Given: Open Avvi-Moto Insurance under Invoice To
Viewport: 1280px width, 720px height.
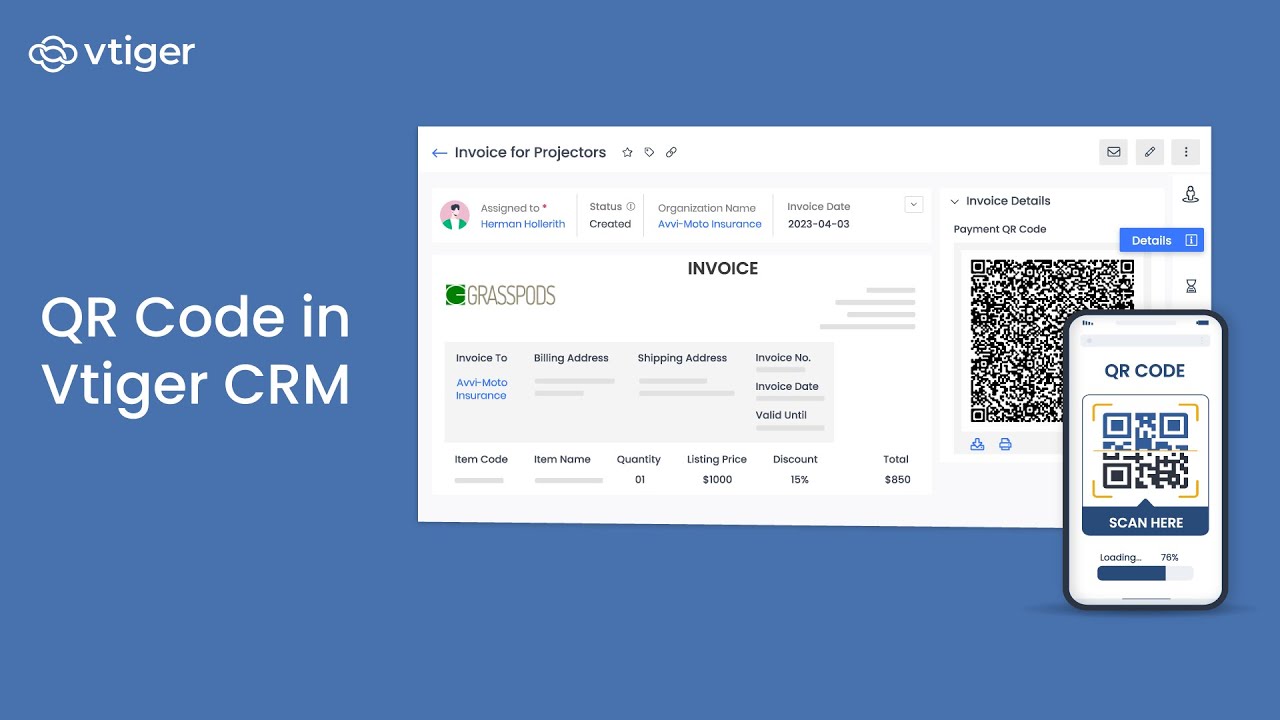Looking at the screenshot, I should (x=482, y=389).
